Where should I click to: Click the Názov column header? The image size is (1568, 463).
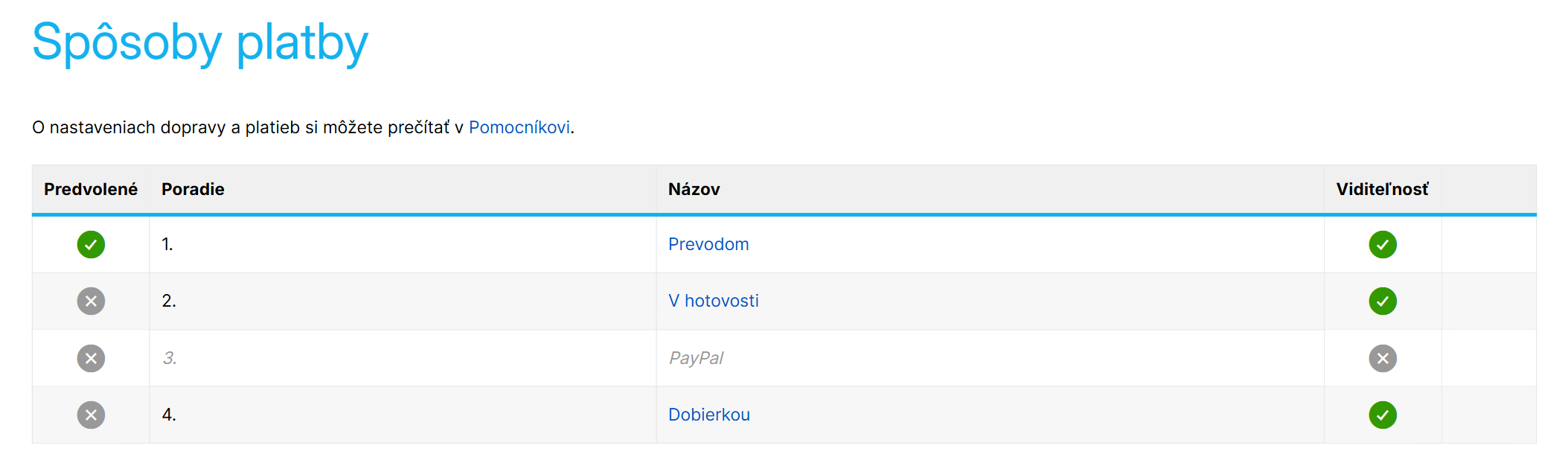point(694,189)
